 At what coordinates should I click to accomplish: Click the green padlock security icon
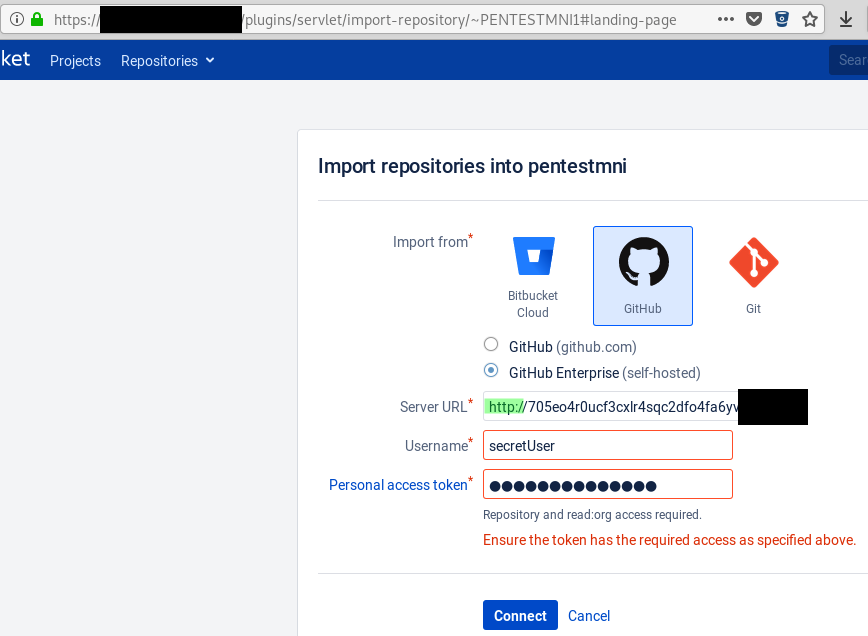37,19
